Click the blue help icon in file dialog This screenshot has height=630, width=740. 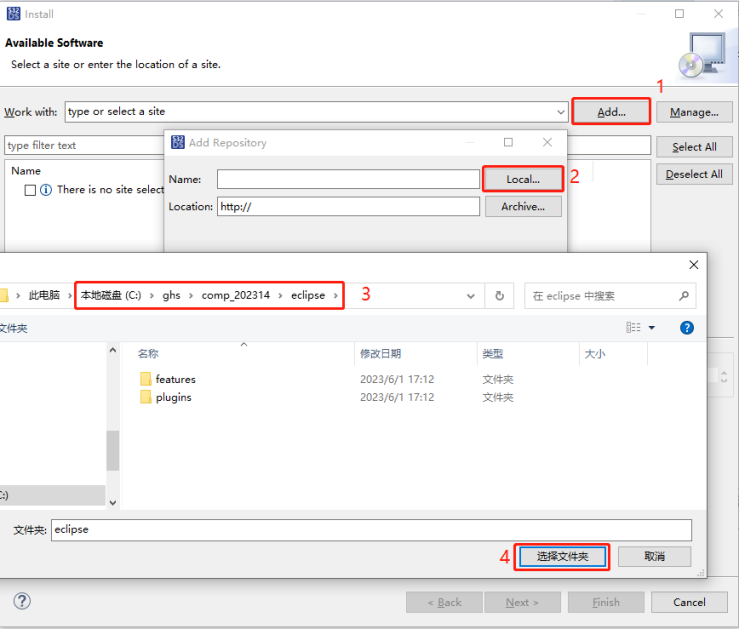pyautogui.click(x=686, y=327)
